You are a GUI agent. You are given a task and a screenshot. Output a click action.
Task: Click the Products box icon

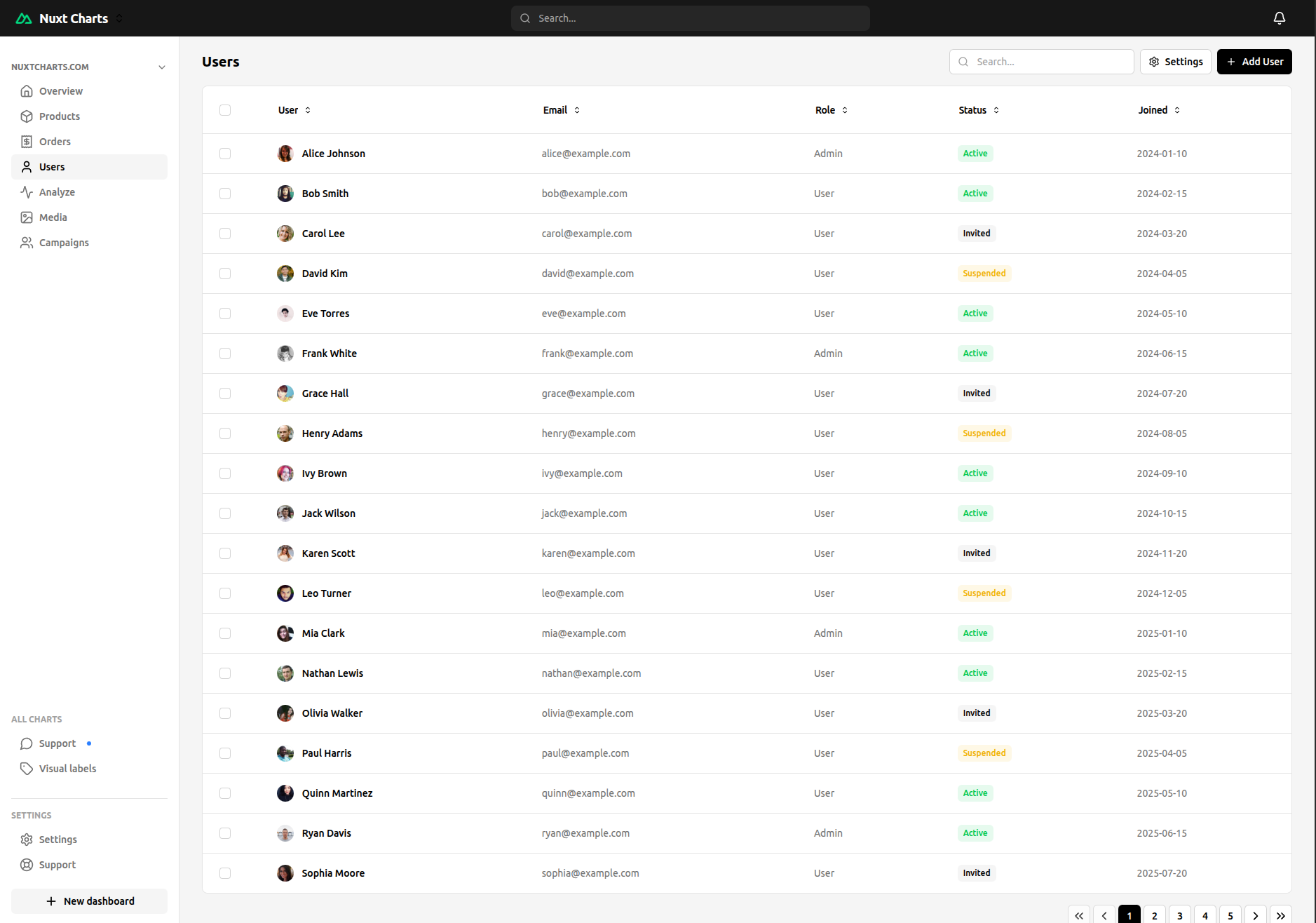point(27,116)
